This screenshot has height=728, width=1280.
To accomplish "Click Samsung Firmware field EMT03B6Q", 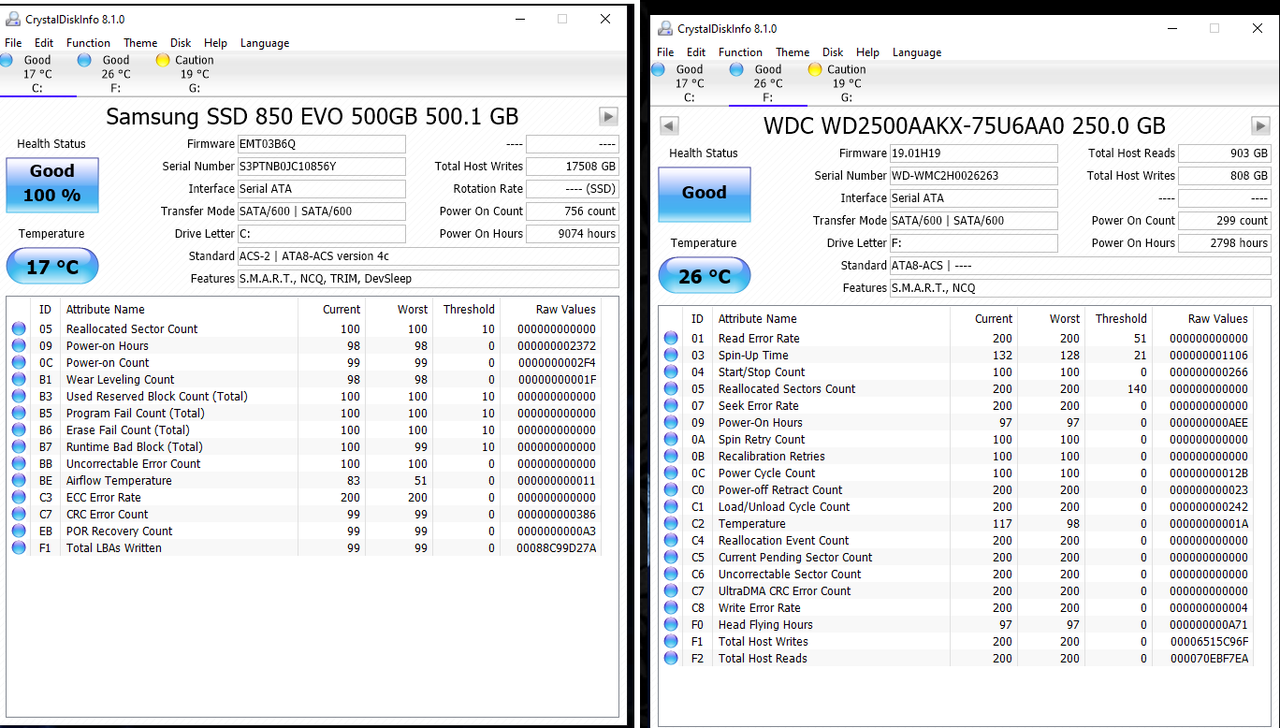I will click(321, 144).
